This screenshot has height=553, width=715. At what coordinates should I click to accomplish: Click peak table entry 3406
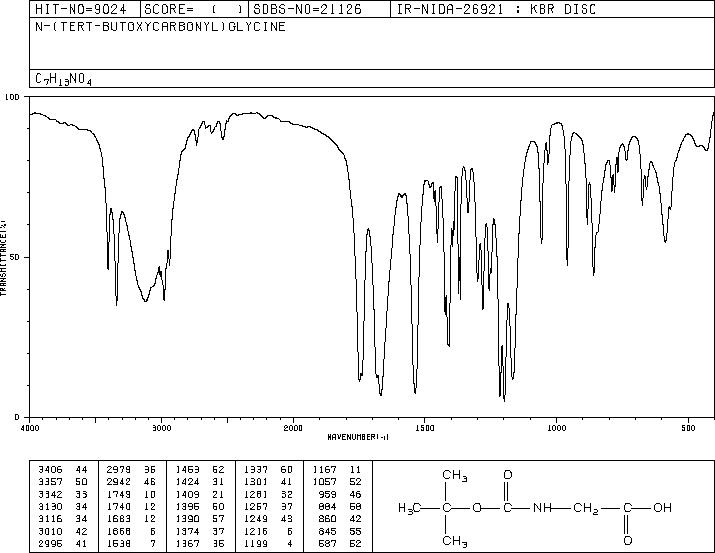[x=50, y=470]
